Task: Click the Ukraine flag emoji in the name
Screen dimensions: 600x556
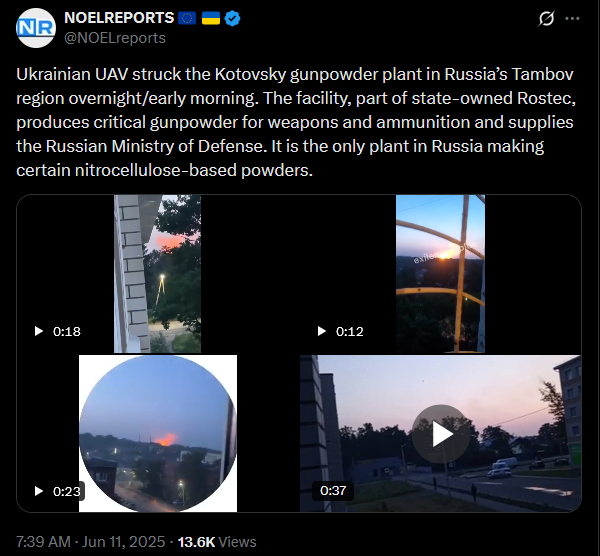Action: click(x=211, y=18)
